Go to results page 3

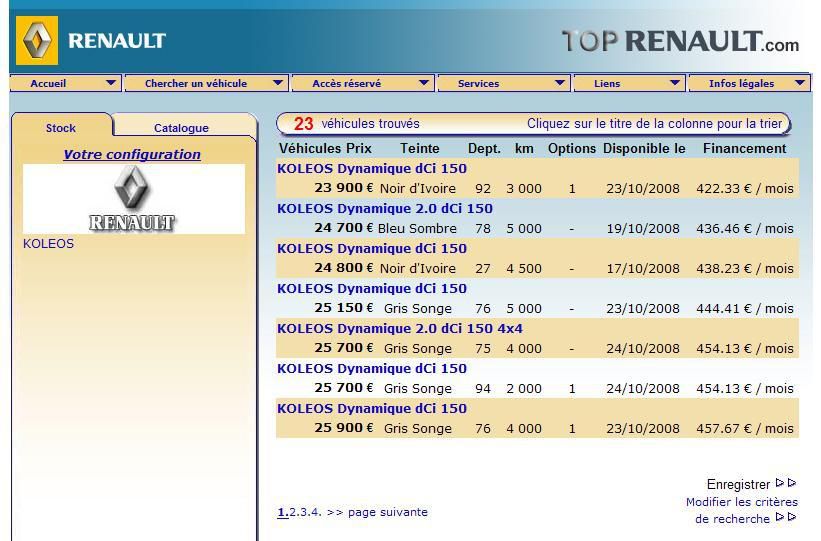pyautogui.click(x=304, y=512)
